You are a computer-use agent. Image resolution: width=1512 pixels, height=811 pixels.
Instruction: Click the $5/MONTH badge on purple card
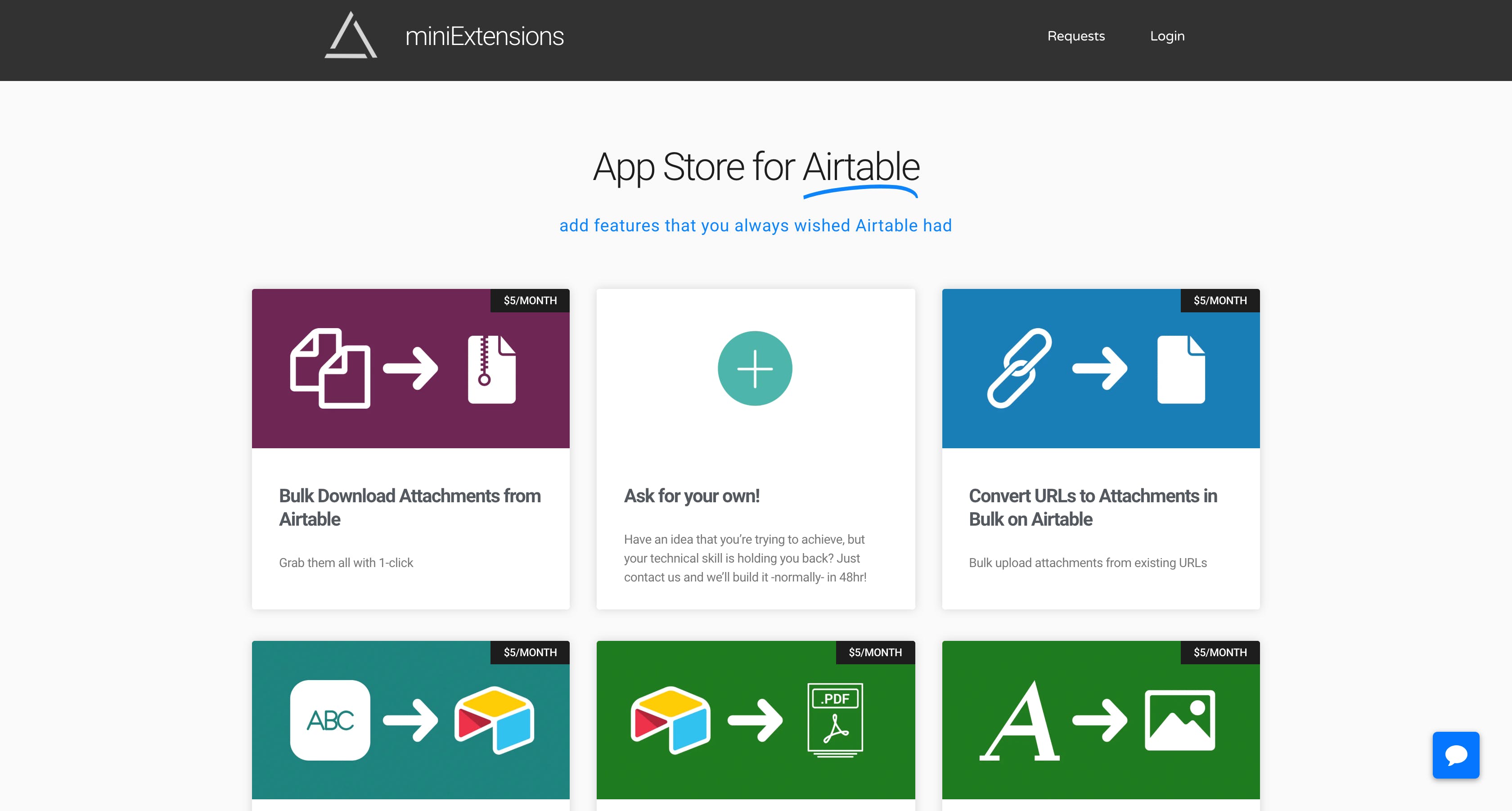530,301
